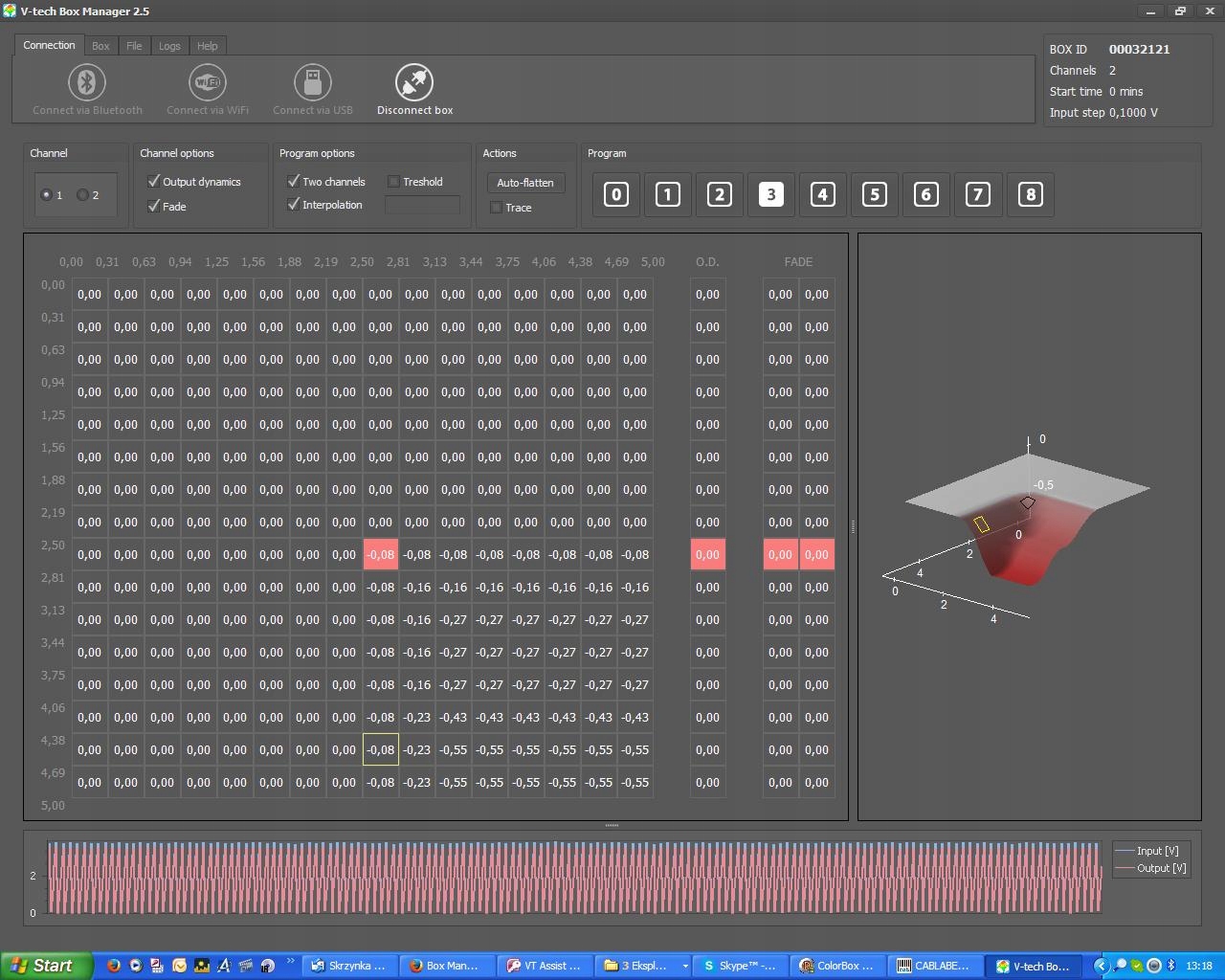
Task: Click the Connect via Bluetooth icon
Action: click(87, 83)
